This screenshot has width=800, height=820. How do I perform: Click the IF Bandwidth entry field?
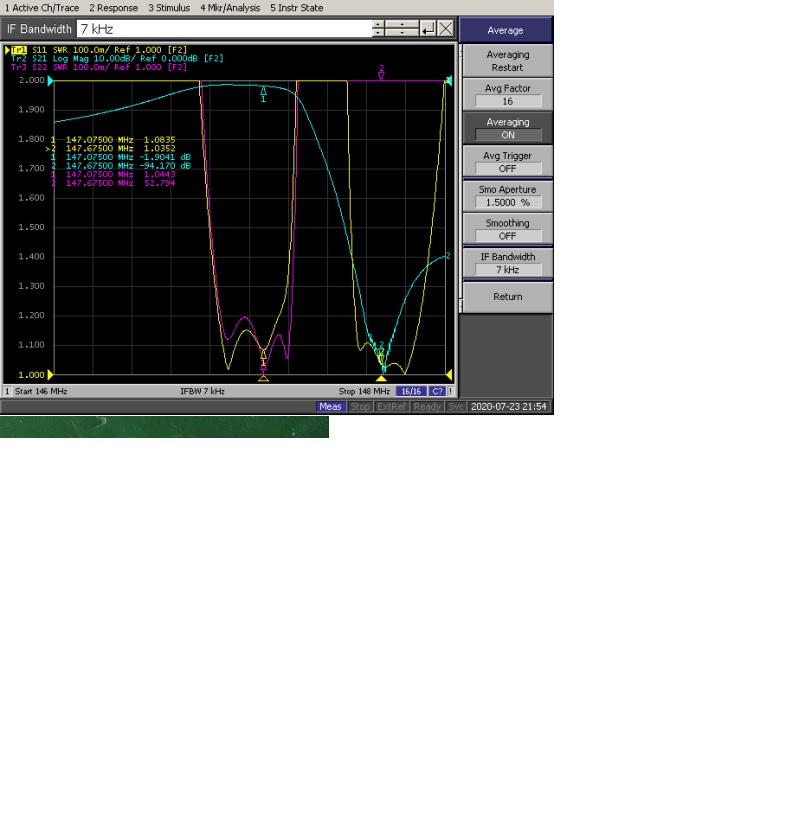[x=224, y=29]
